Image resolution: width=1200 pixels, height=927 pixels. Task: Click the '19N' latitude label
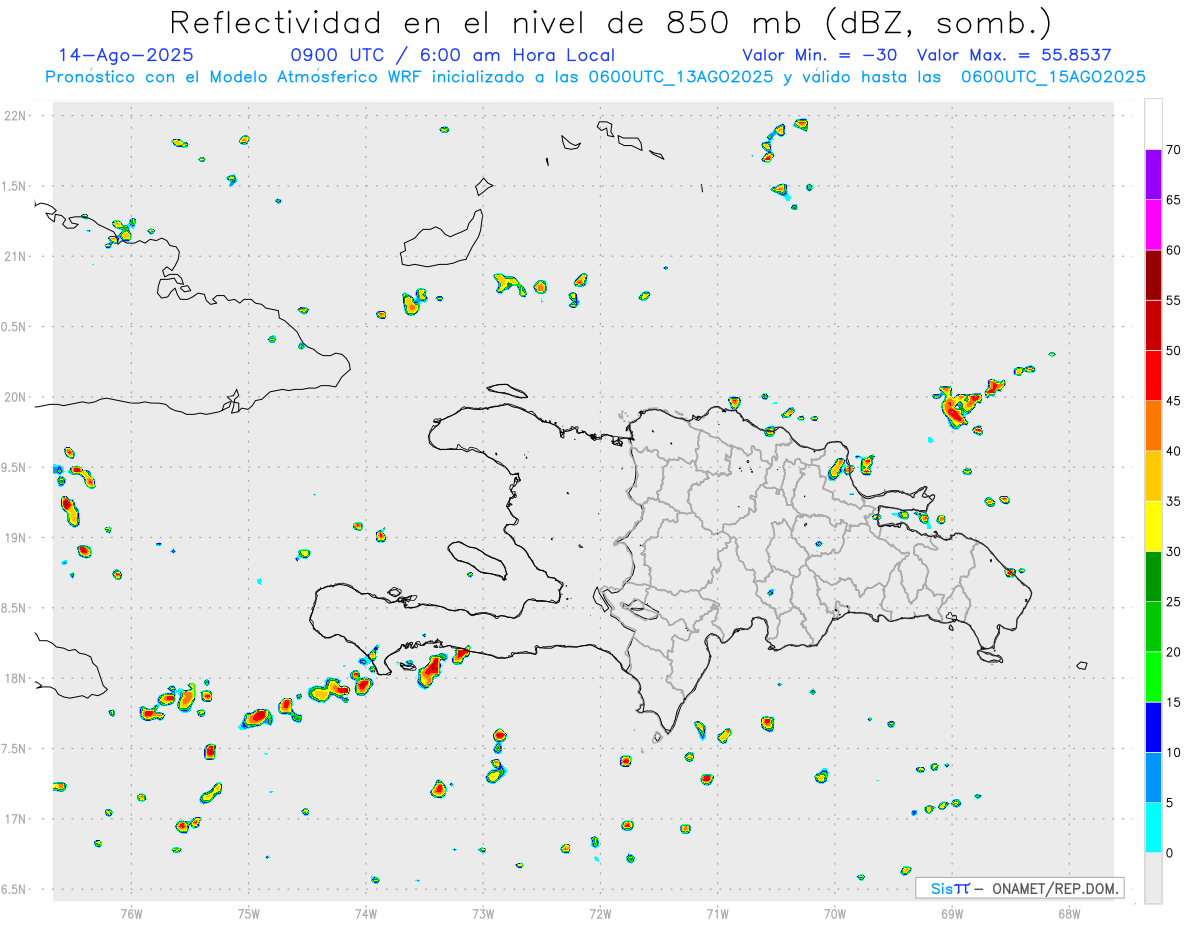pyautogui.click(x=16, y=538)
